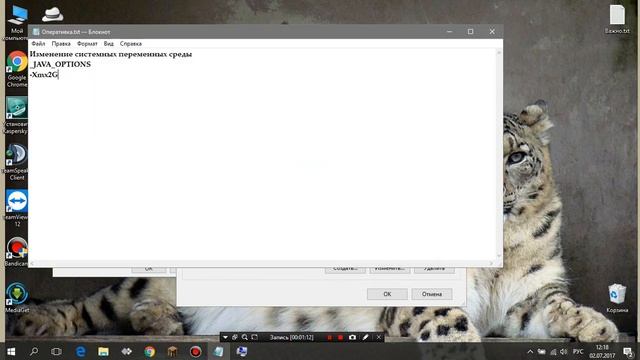Open the battery tray icon
640x360 pixels.
click(541, 351)
